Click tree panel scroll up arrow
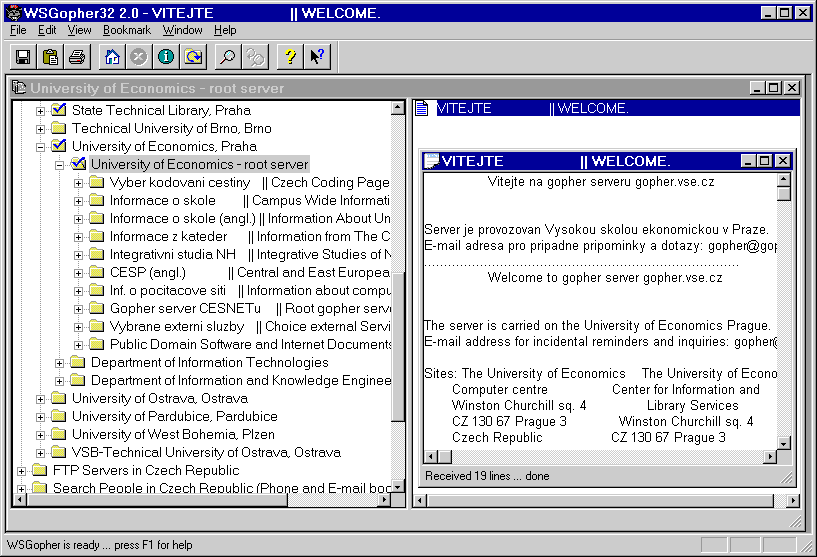 click(x=398, y=108)
